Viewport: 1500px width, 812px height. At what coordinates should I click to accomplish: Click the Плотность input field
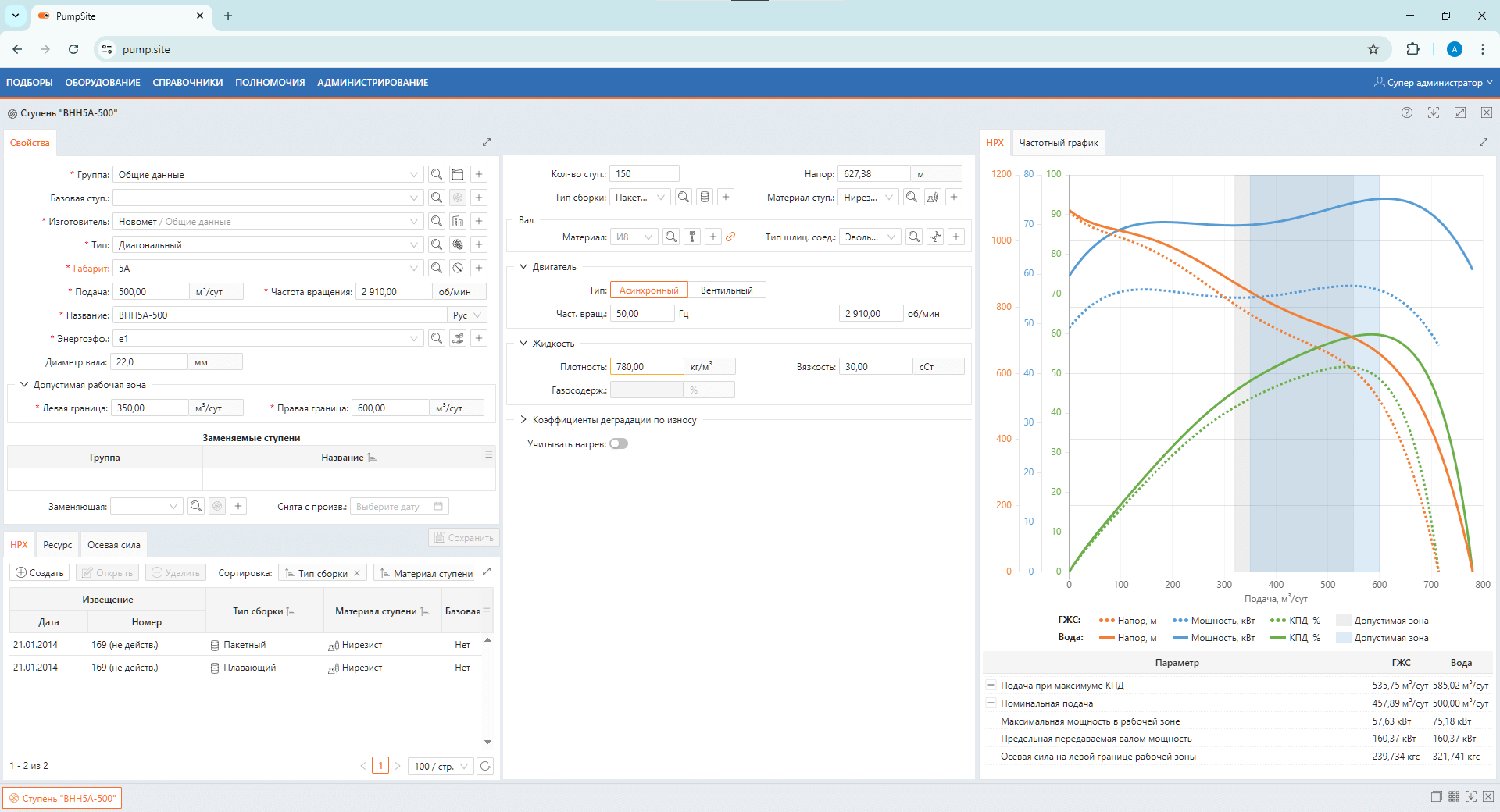tap(646, 367)
